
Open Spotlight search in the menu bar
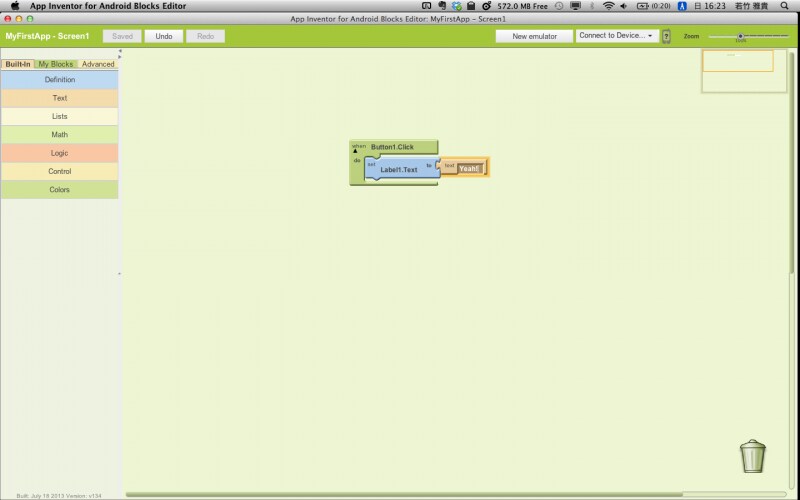[x=788, y=6]
